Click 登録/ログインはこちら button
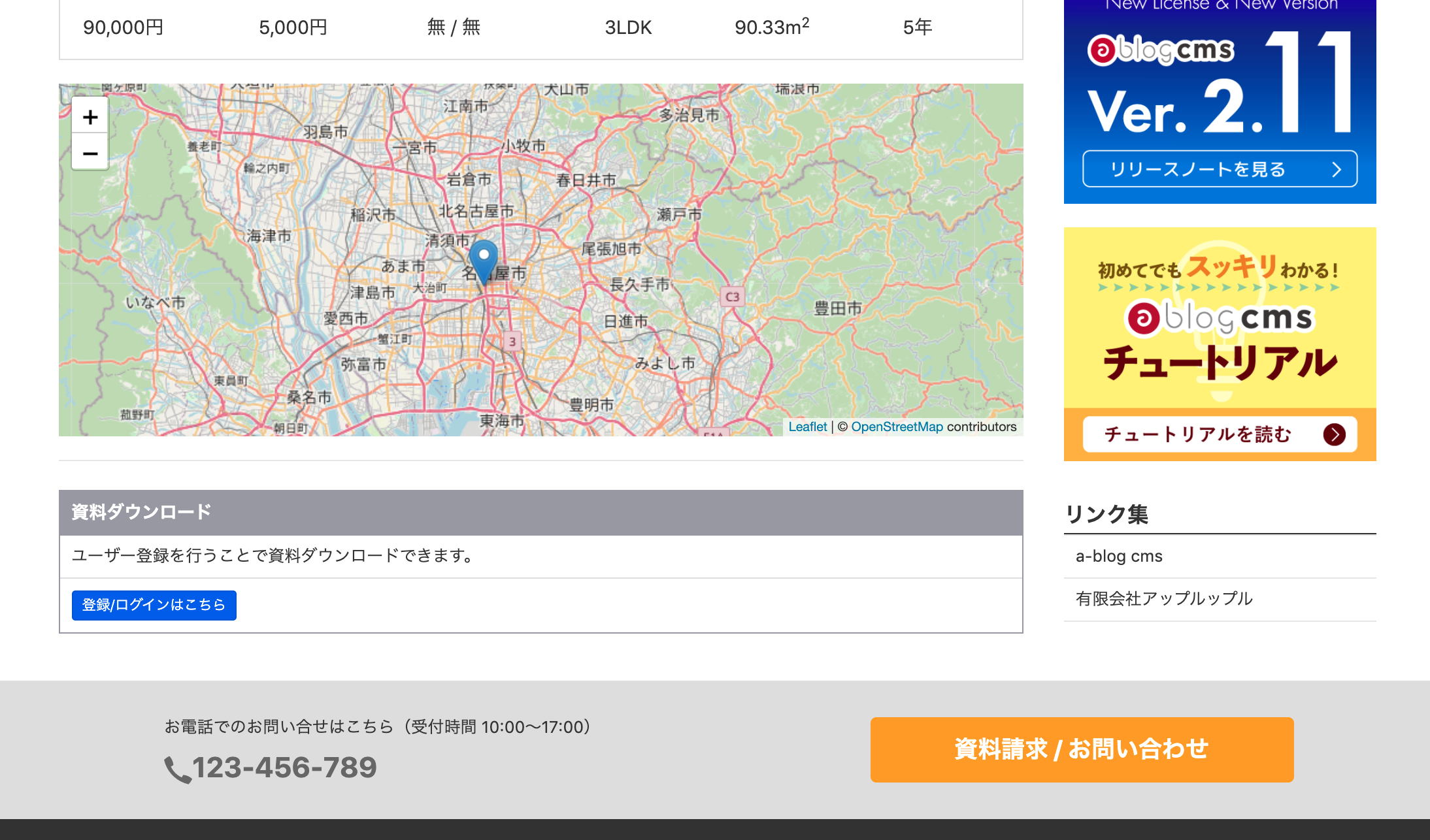The width and height of the screenshot is (1430, 840). click(154, 605)
